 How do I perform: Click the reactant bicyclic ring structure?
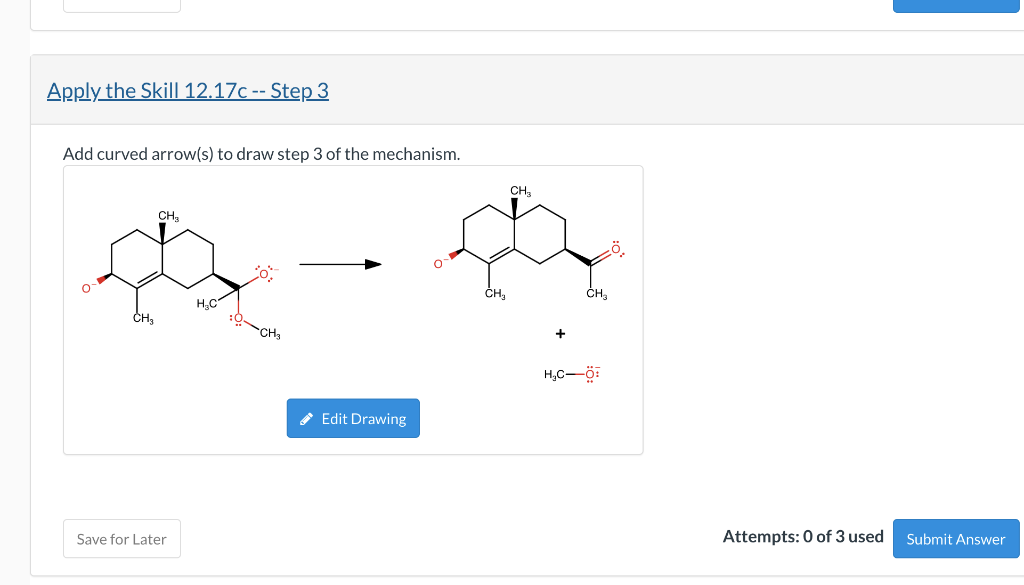[163, 259]
